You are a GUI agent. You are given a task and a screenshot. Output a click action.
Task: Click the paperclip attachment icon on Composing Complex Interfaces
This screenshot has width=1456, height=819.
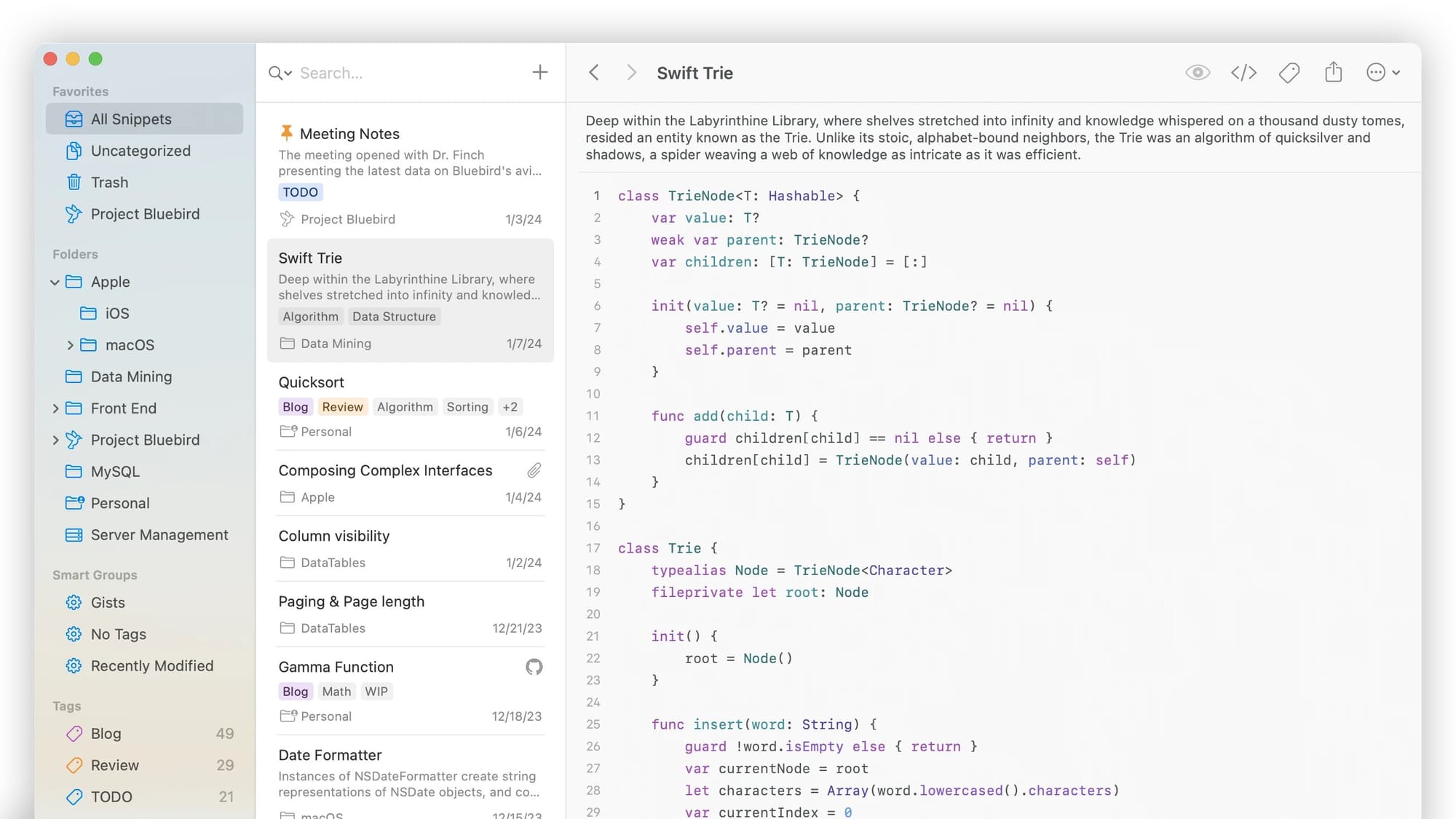click(x=533, y=470)
